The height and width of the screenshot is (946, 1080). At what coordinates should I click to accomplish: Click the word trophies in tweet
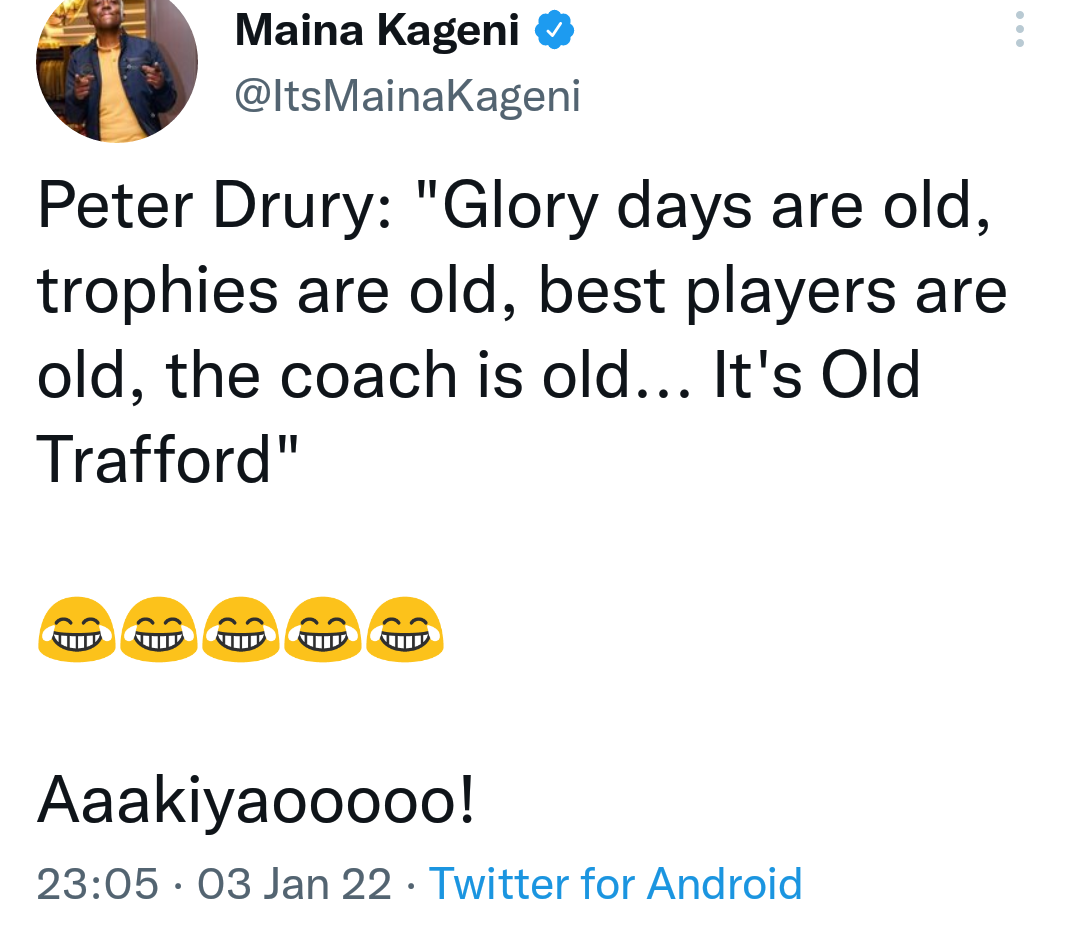[158, 292]
